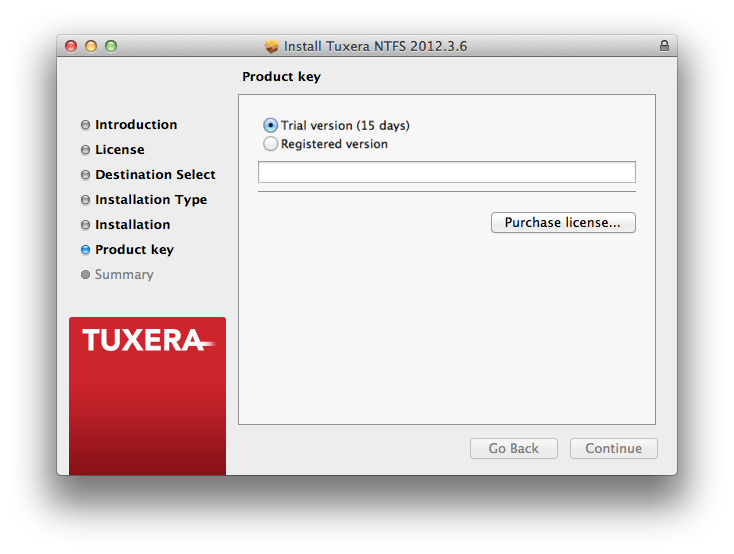Minimize the installer with the yellow button
The image size is (734, 554).
pyautogui.click(x=91, y=46)
